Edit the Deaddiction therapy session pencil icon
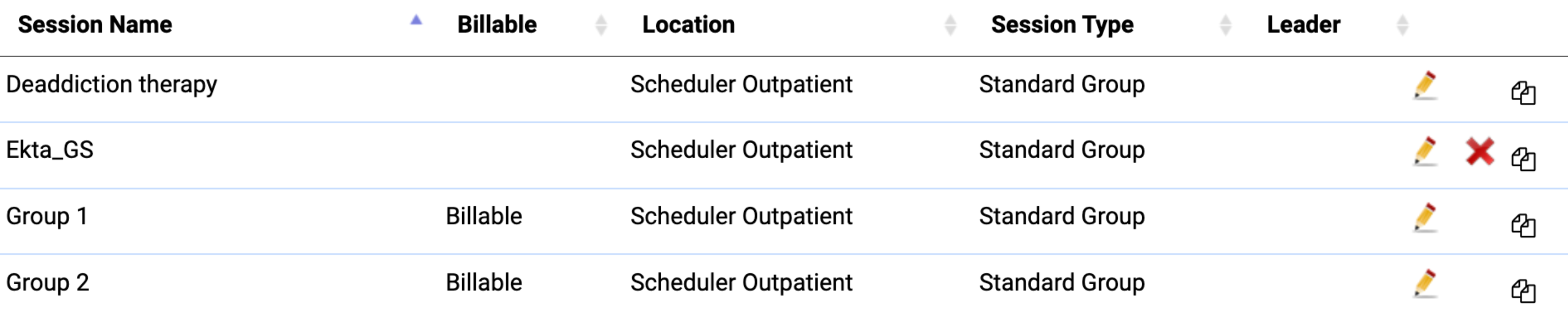Image resolution: width=1568 pixels, height=313 pixels. point(1425,85)
